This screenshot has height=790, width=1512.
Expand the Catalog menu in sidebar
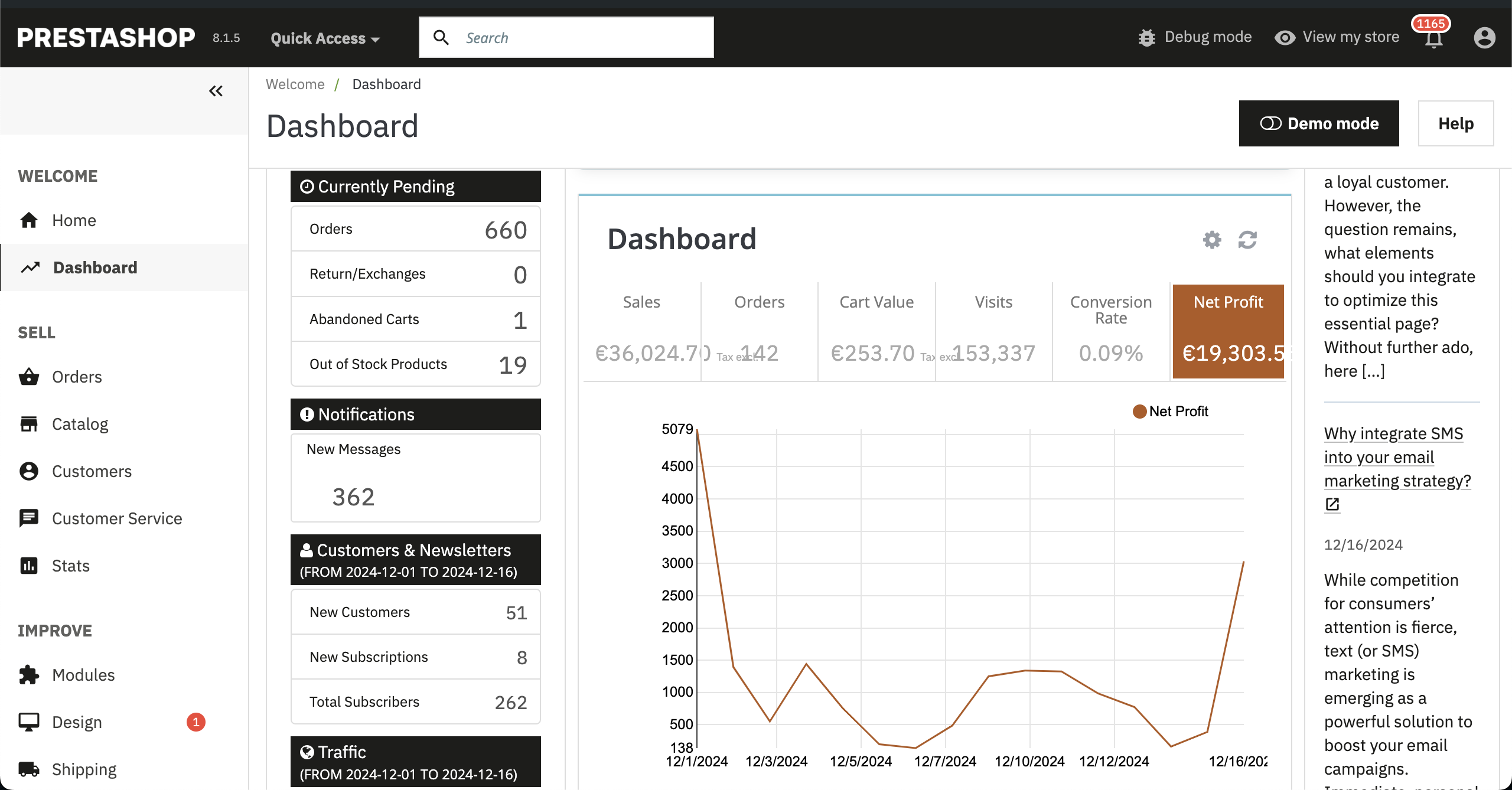point(80,424)
